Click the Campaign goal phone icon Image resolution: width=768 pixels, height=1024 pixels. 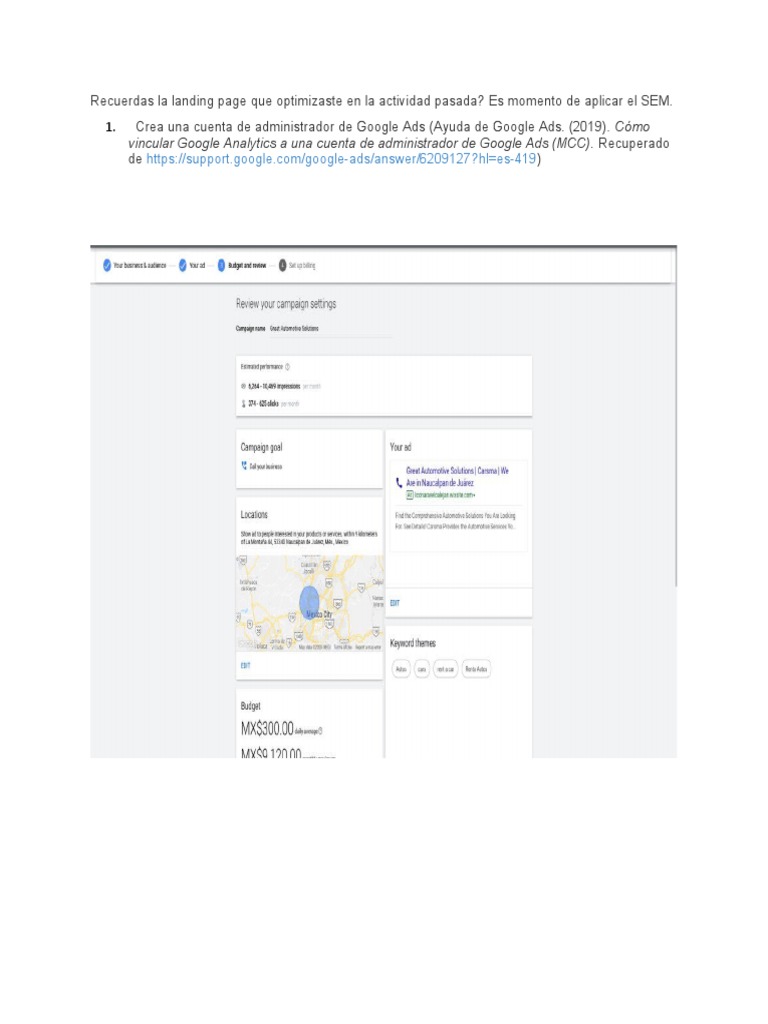coord(244,466)
